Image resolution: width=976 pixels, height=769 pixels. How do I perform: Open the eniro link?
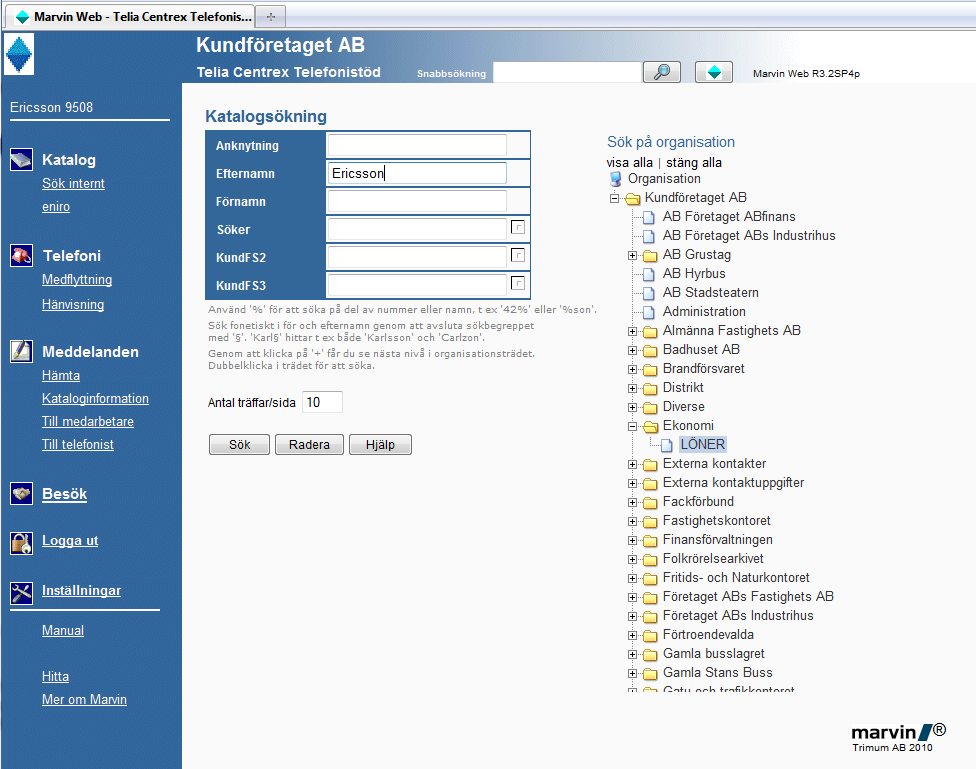tap(56, 207)
